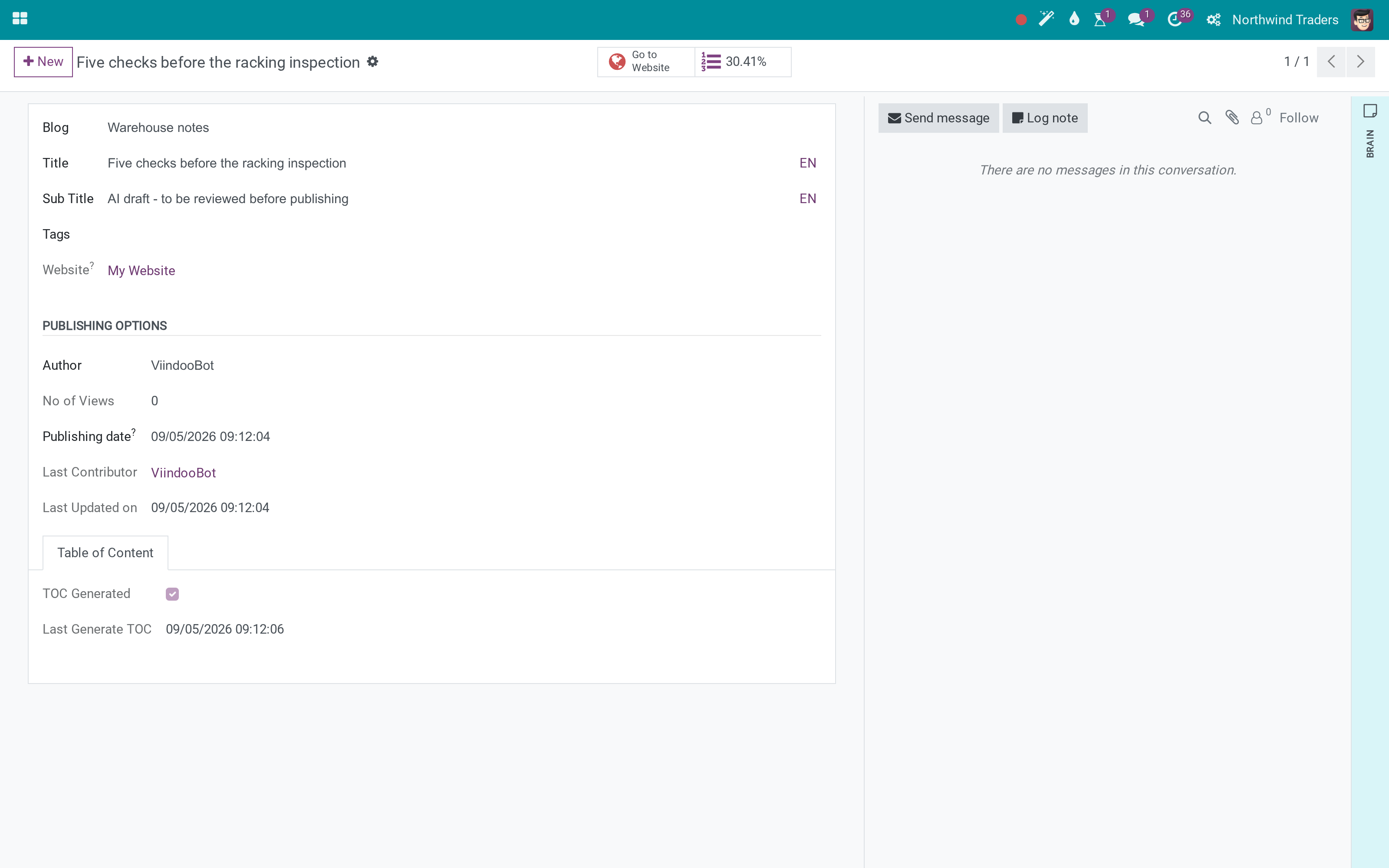Go to next record arrow
1389x868 pixels.
coord(1360,62)
